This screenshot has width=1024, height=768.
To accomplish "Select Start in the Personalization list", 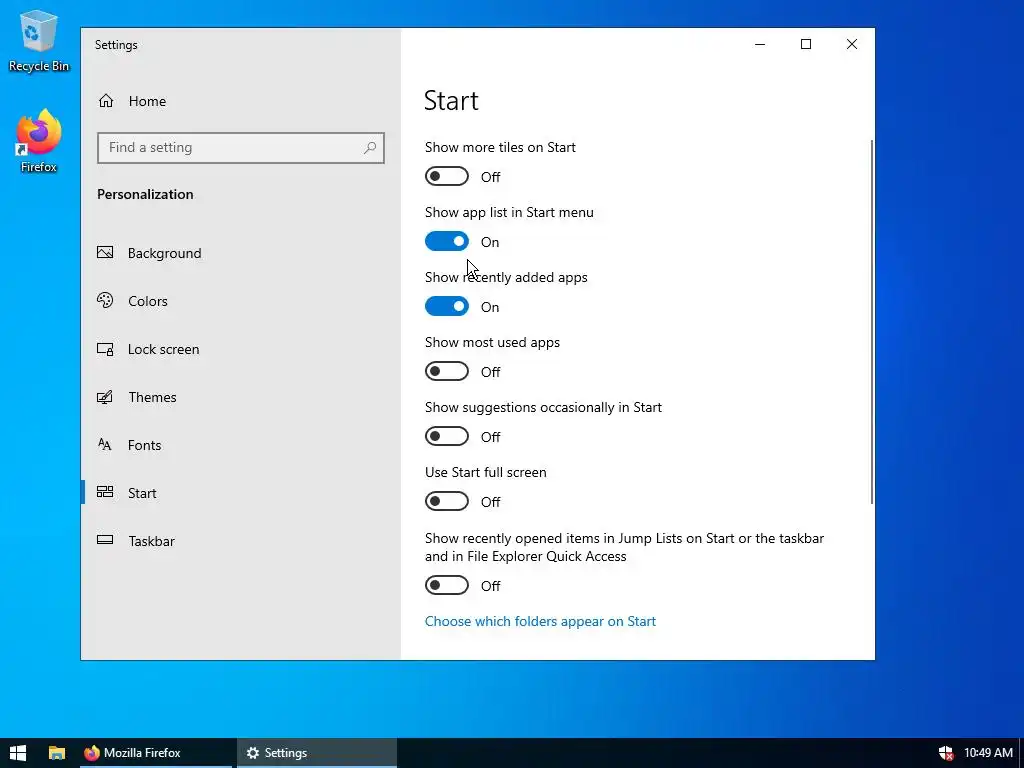I will [x=240, y=493].
